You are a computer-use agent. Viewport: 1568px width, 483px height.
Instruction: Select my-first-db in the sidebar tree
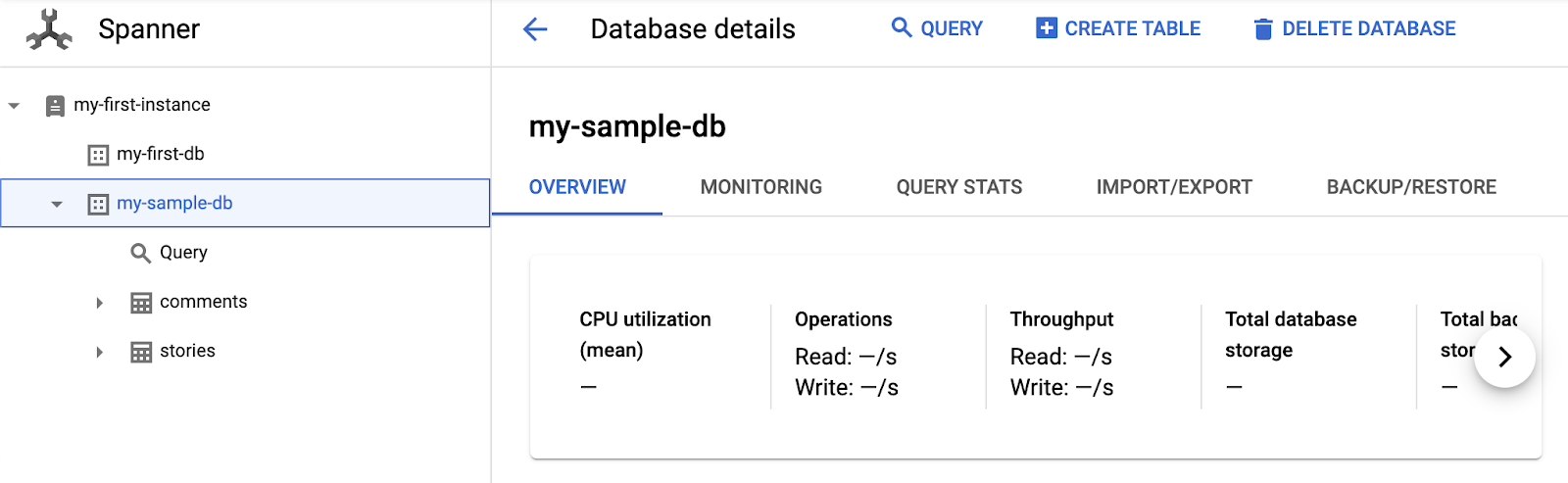[161, 154]
